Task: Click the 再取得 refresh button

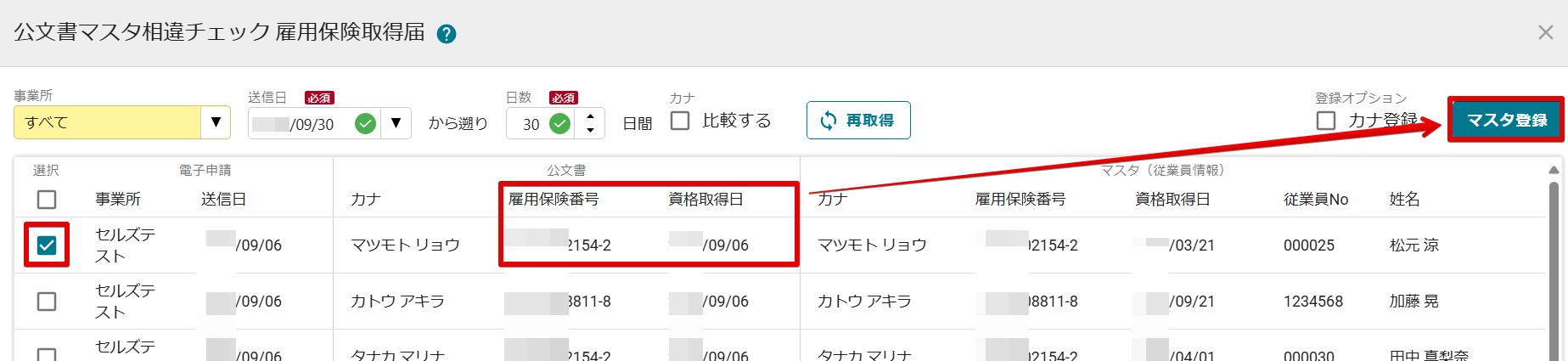Action: (x=858, y=121)
